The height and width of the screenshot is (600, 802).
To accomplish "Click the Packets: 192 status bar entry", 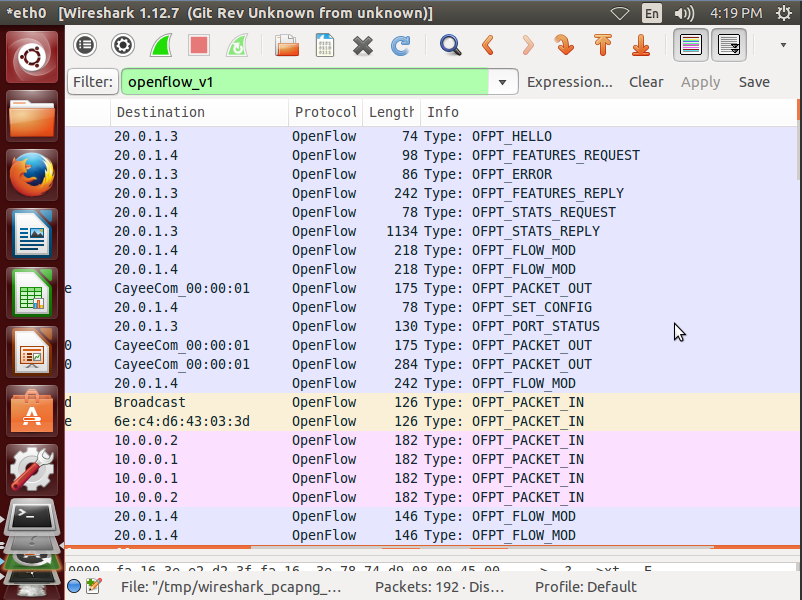I will point(439,587).
